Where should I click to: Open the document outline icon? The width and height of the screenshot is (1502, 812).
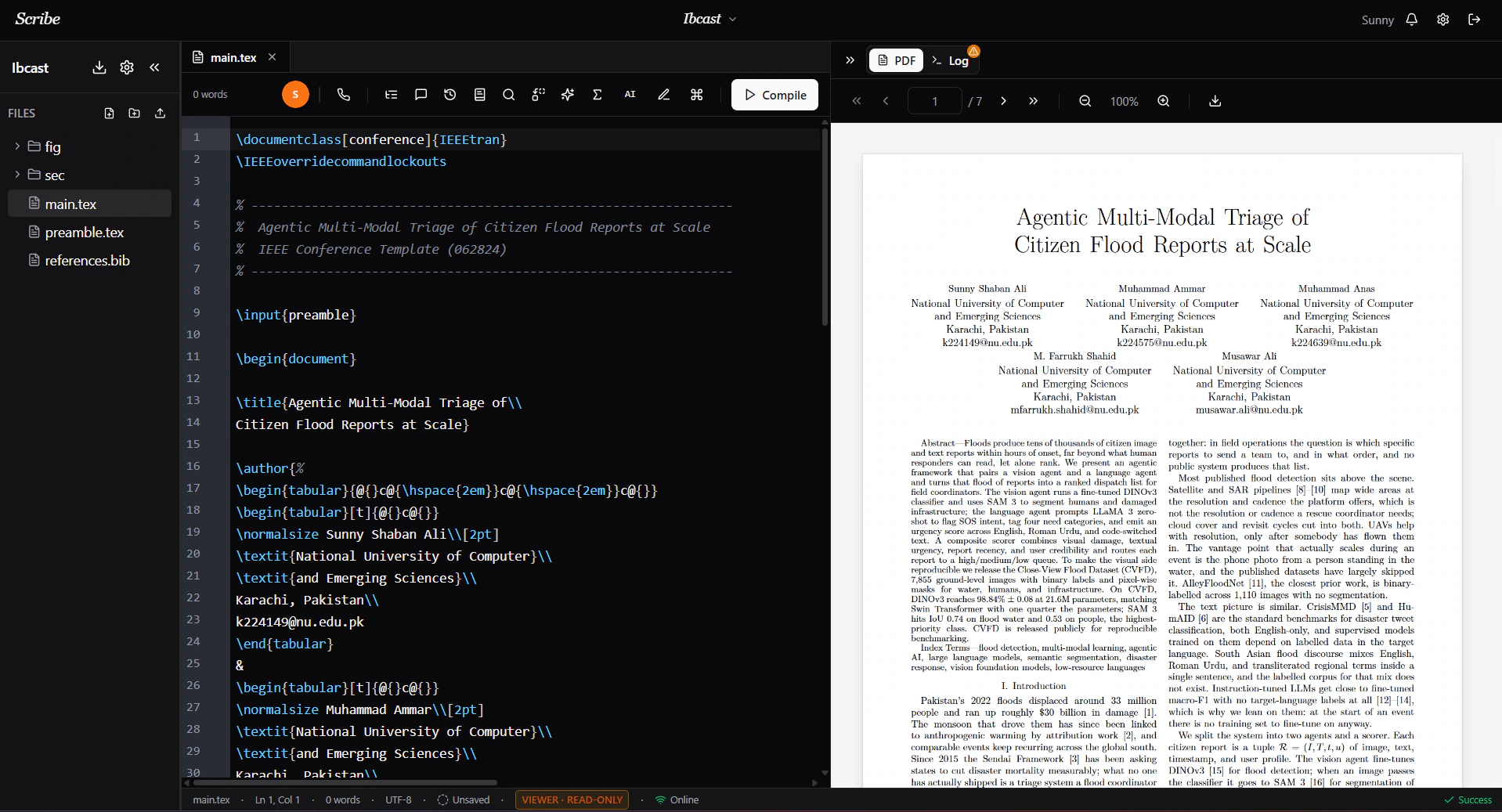point(391,95)
